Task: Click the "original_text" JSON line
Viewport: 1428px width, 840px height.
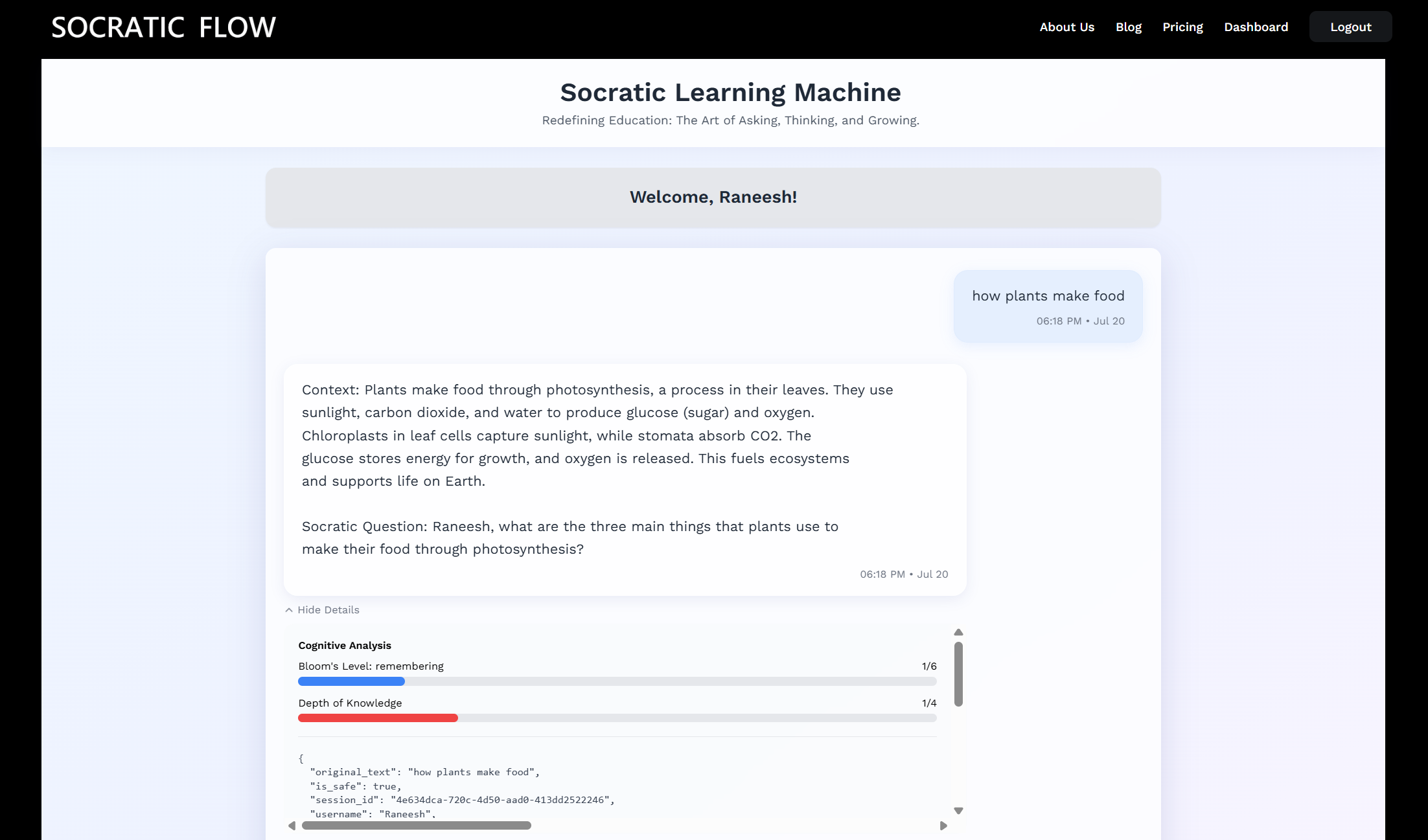Action: [x=424, y=772]
